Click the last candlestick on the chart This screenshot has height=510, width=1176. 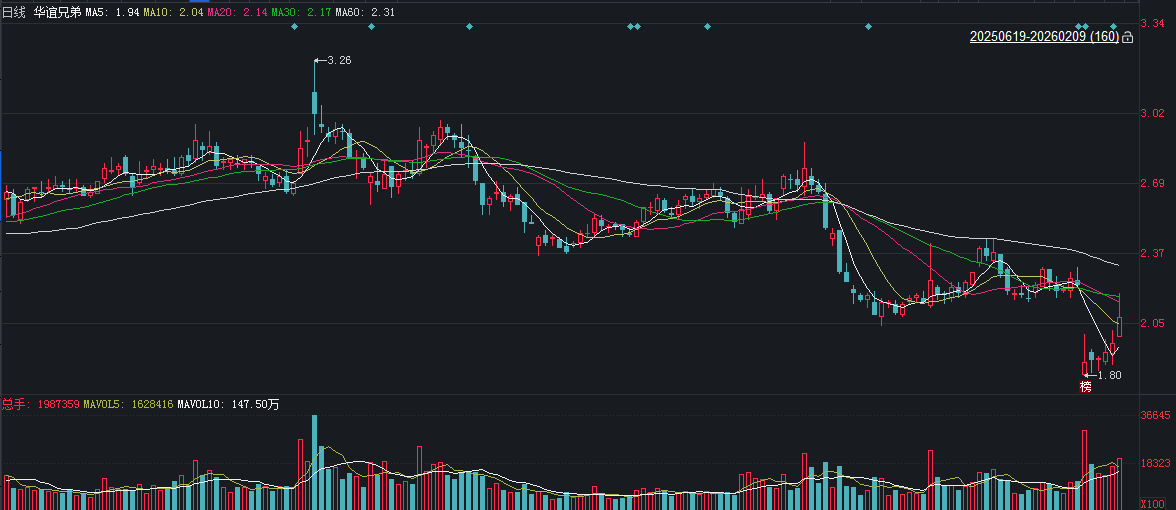click(x=1120, y=326)
